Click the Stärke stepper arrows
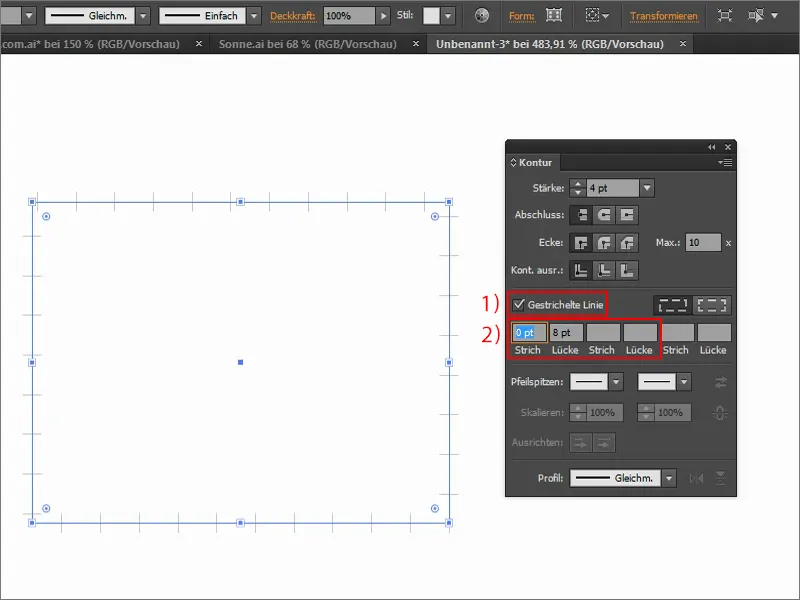This screenshot has width=800, height=600. (x=578, y=188)
